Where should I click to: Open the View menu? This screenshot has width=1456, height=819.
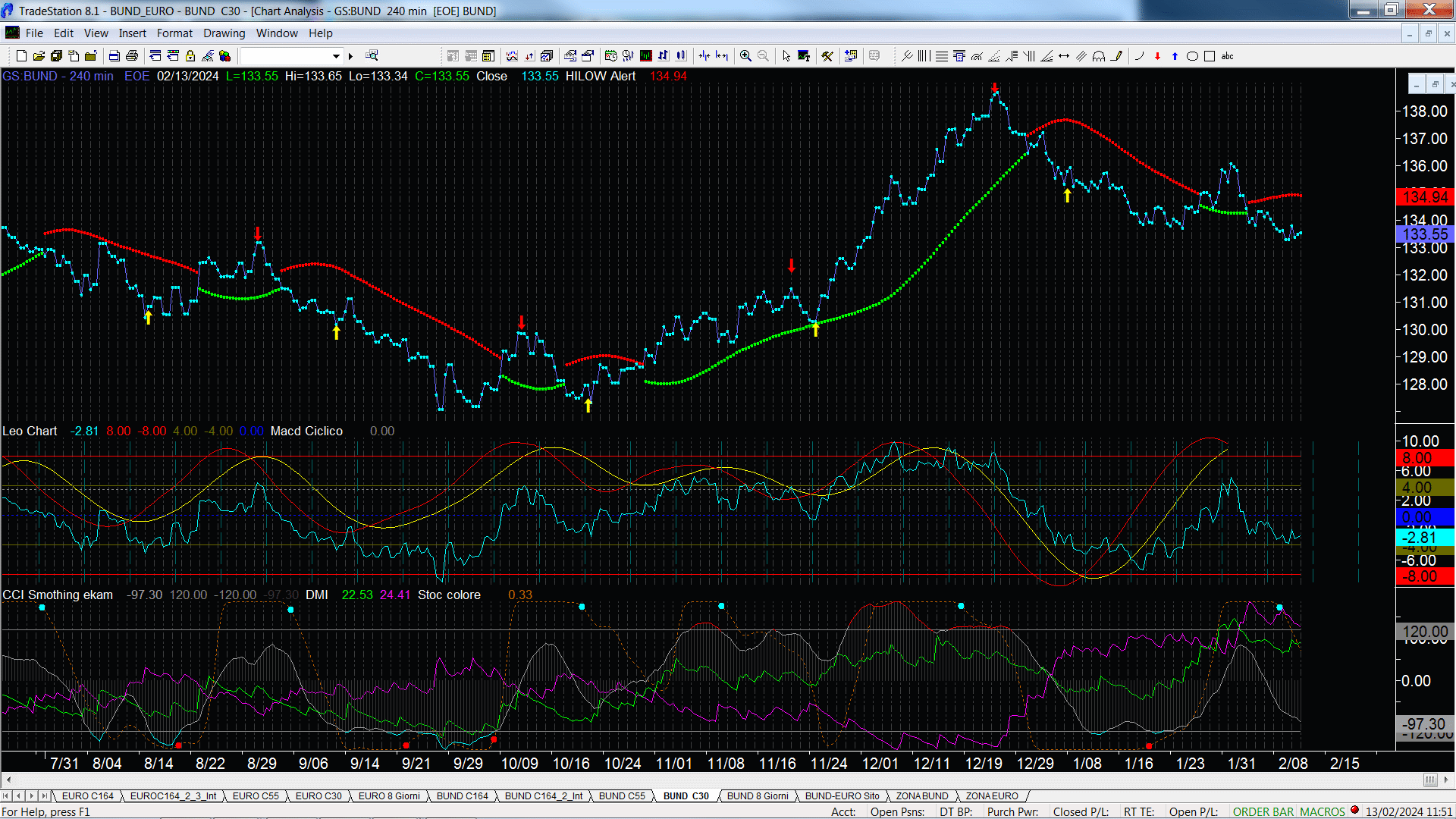(96, 33)
